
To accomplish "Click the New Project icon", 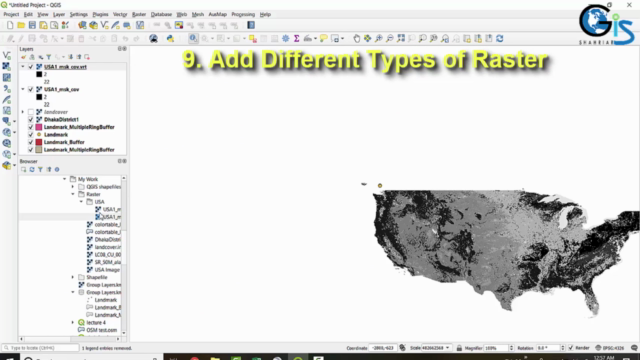I will [x=10, y=25].
